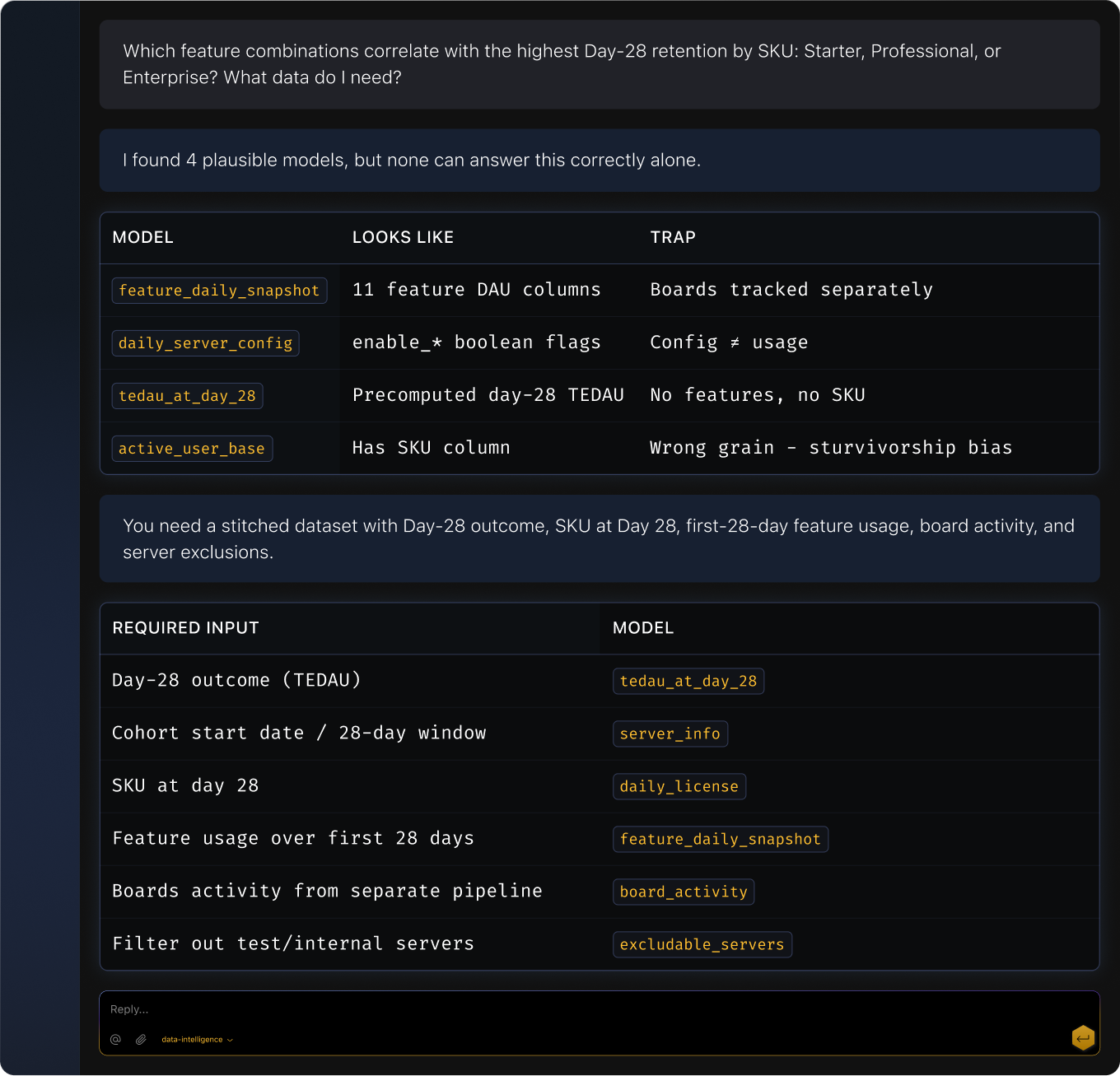Open feature_daily_snapshot chip in required inputs table
This screenshot has height=1076, width=1120.
(x=720, y=840)
